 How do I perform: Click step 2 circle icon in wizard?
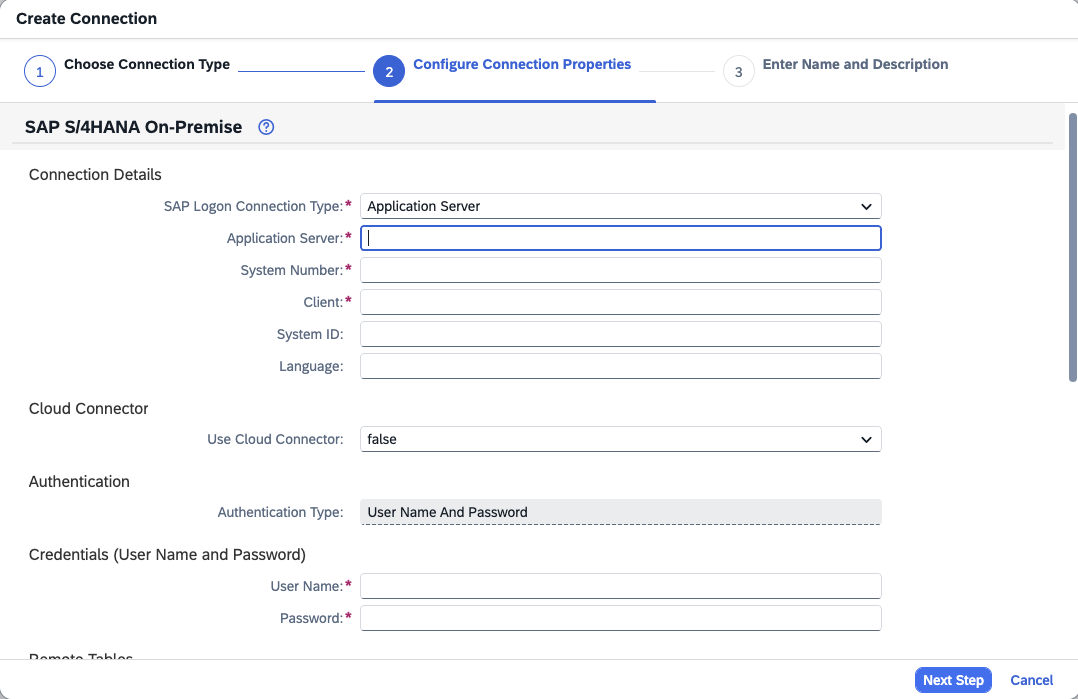(x=389, y=72)
